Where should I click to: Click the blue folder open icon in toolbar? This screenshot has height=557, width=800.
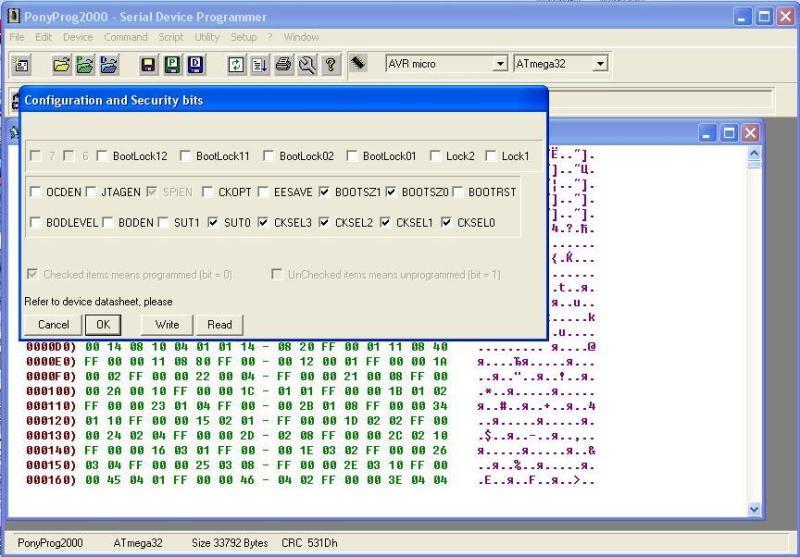coord(108,64)
